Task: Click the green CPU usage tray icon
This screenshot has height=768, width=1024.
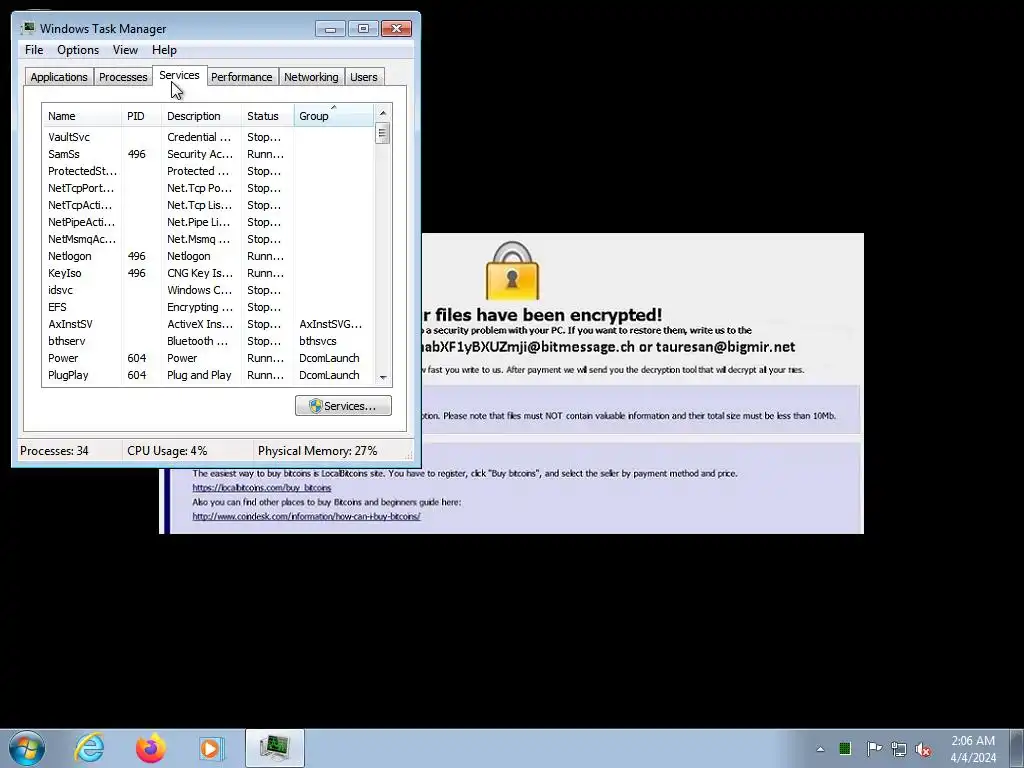Action: point(845,748)
